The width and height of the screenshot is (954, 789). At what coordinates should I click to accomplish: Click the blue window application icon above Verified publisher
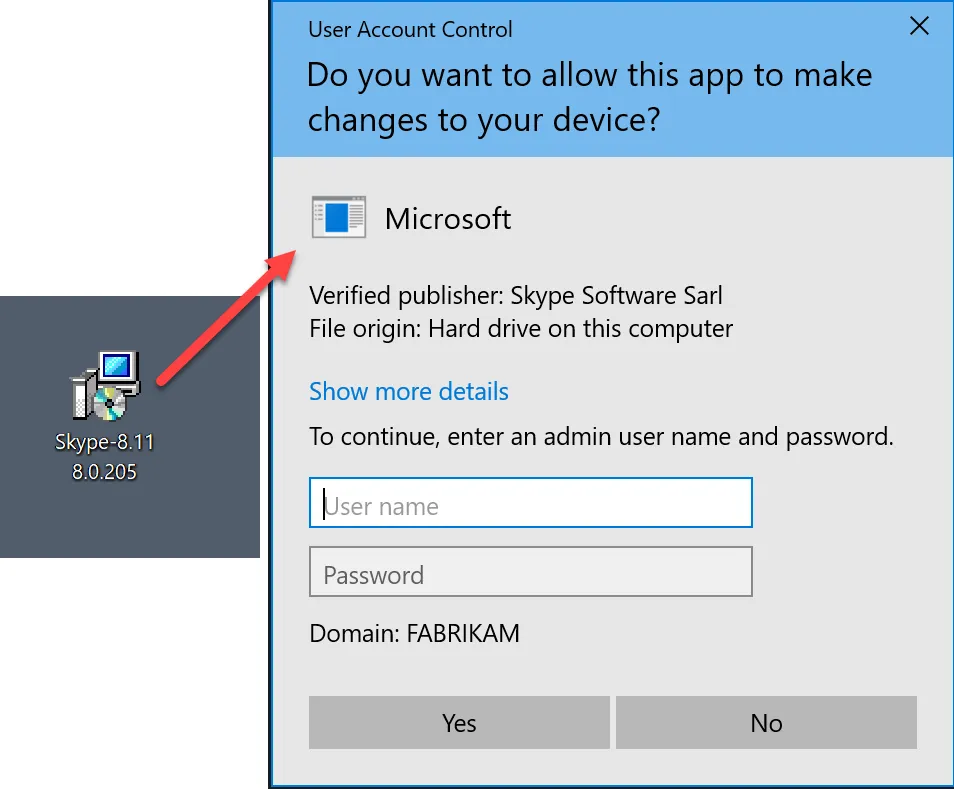[338, 216]
